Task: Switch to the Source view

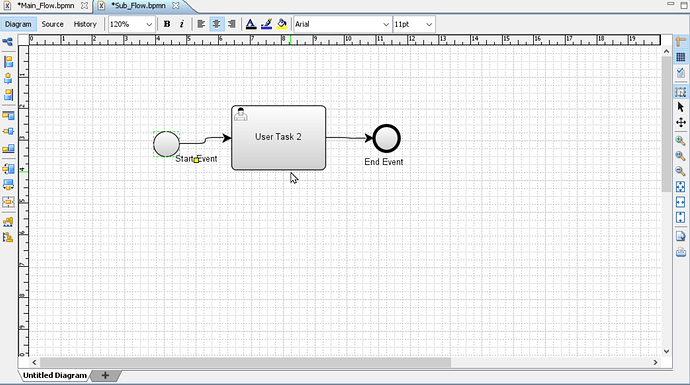Action: (x=52, y=24)
